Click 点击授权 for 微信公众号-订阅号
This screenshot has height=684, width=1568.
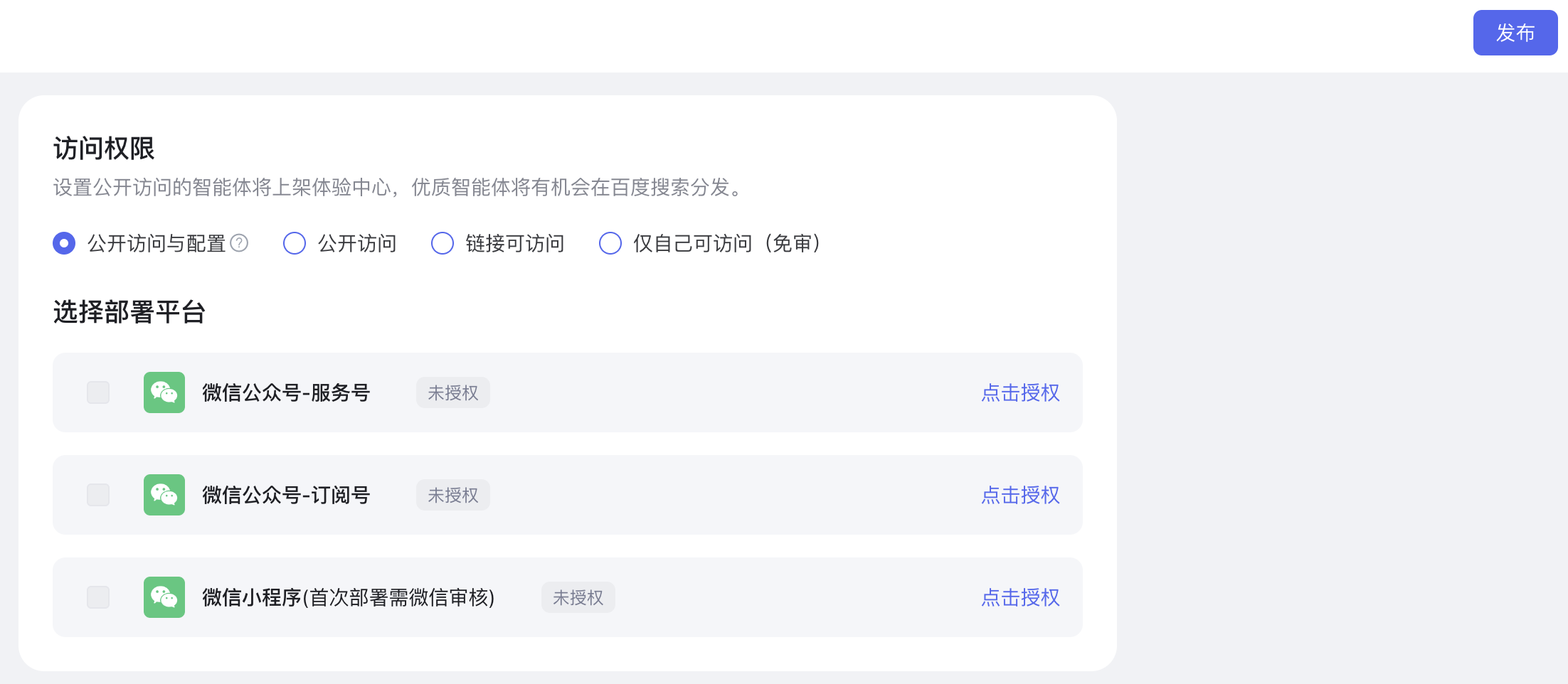click(1020, 495)
